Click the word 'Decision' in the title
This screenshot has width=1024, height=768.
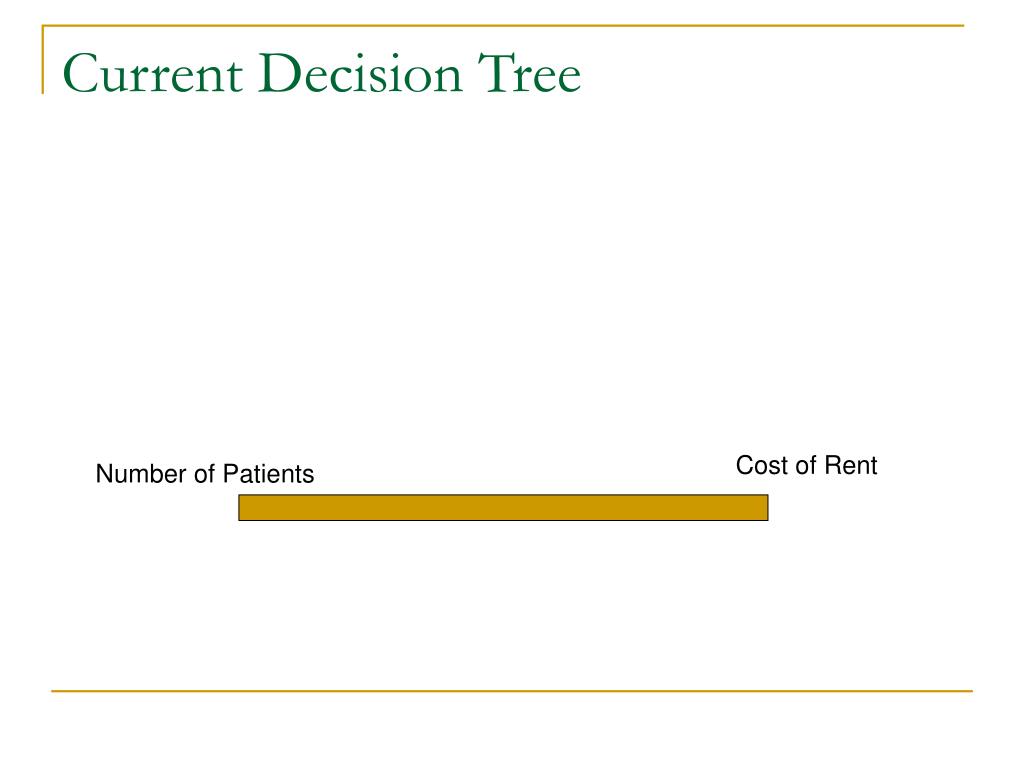[360, 73]
